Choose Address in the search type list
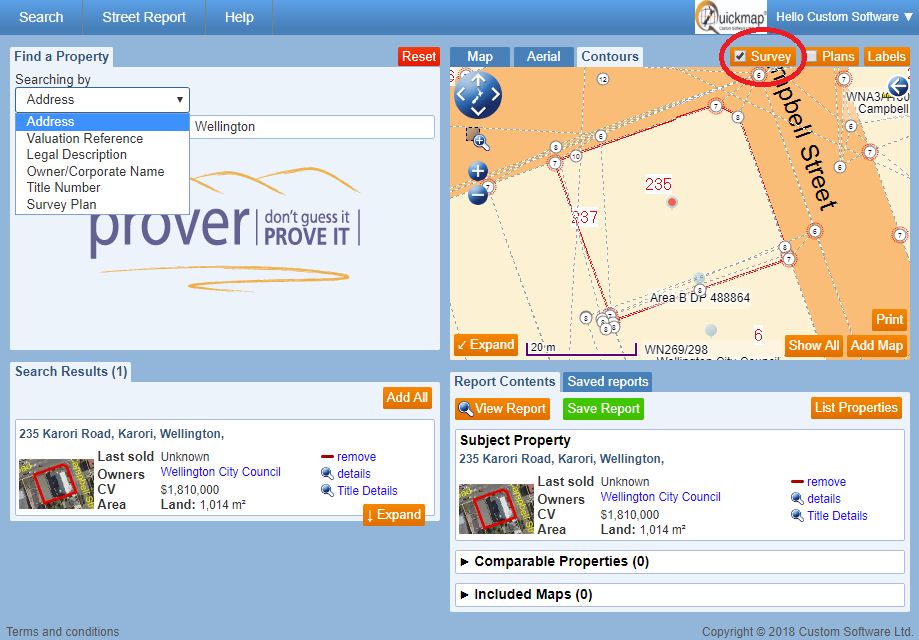Screen dimensions: 919x640 click(103, 122)
